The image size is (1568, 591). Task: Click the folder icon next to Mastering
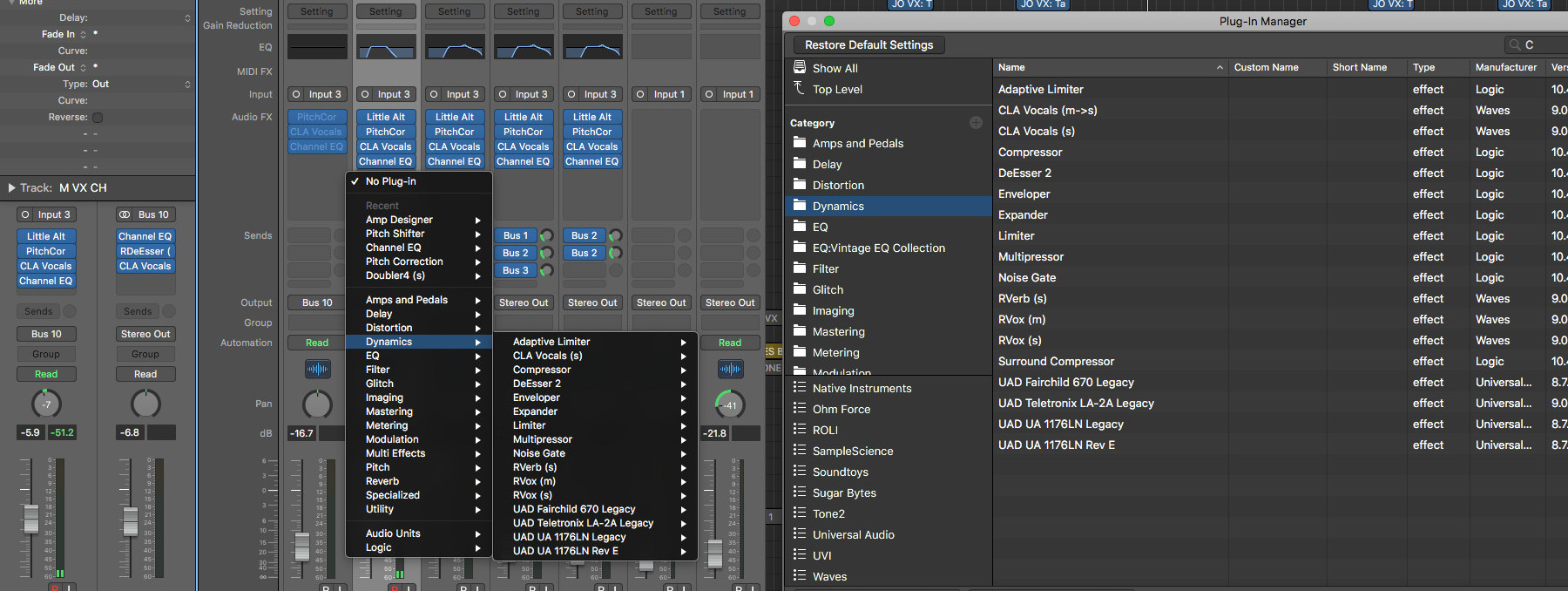(800, 331)
